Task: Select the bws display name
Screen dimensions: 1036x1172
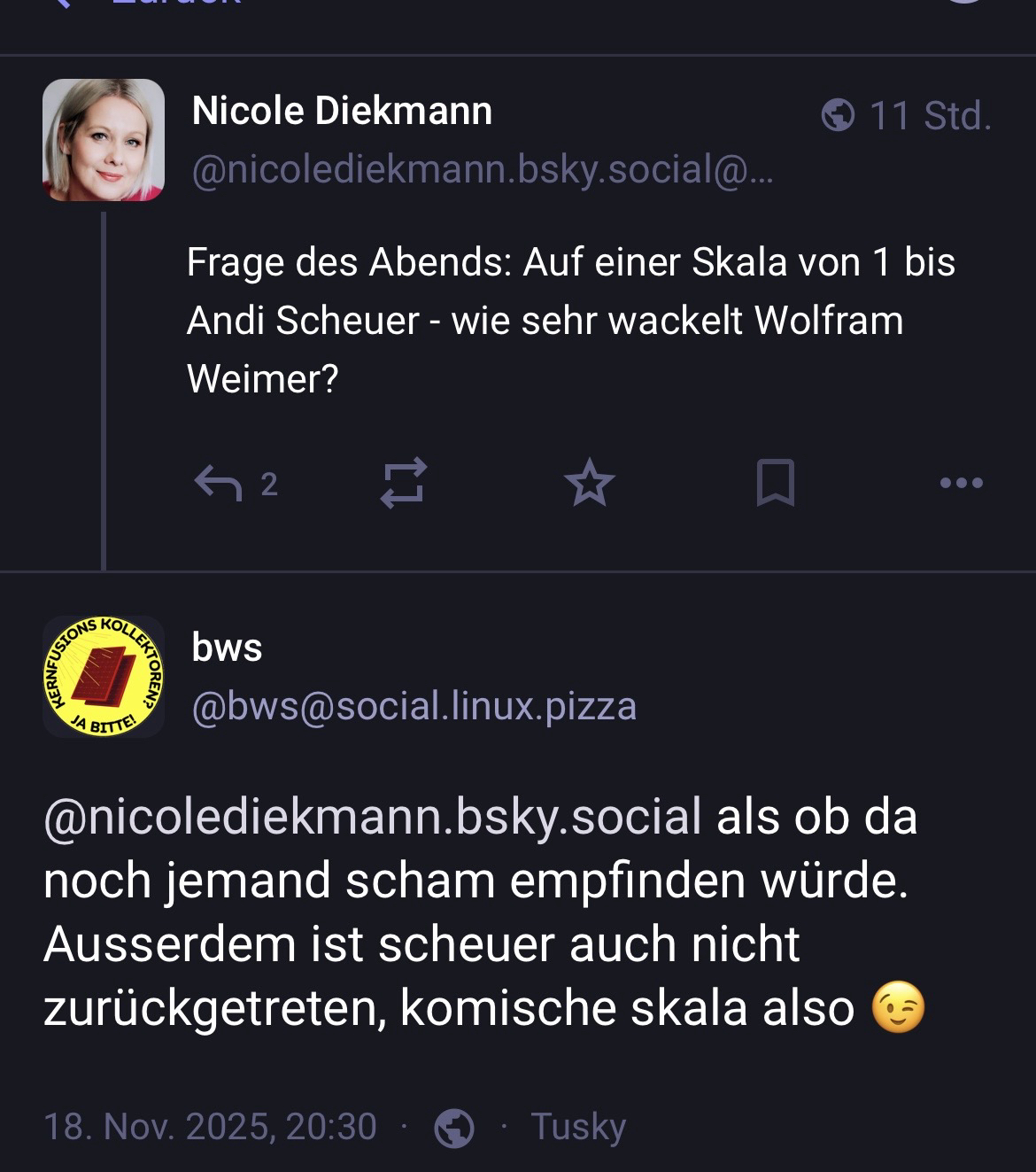Action: [x=228, y=648]
